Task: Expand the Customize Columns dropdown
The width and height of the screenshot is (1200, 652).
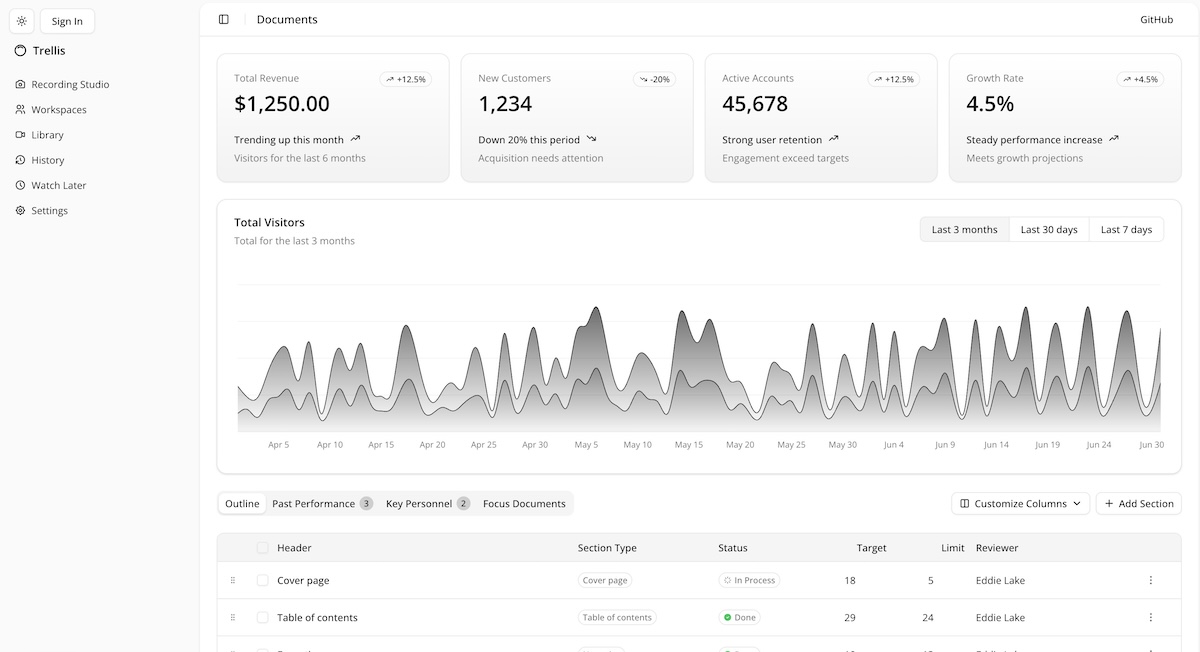Action: 1020,504
